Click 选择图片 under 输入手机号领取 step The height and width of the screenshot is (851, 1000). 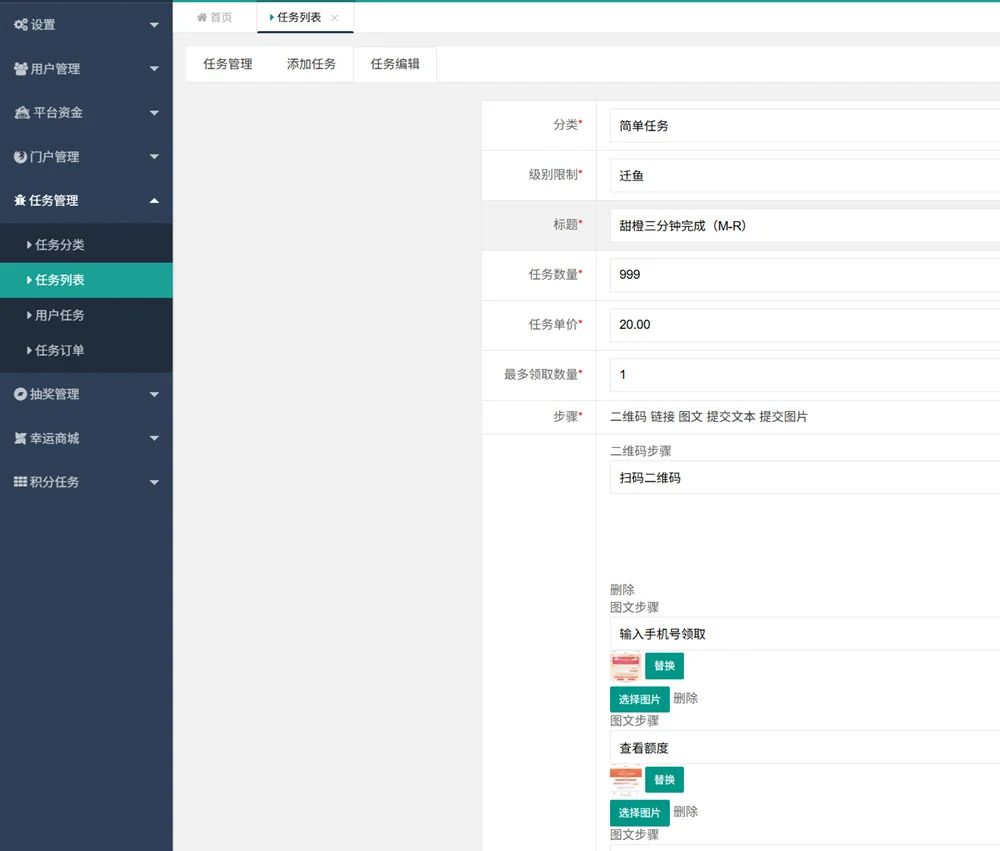click(x=640, y=699)
